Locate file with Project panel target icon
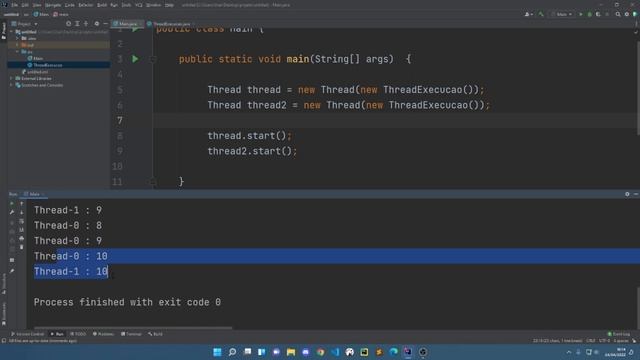Image resolution: width=640 pixels, height=360 pixels. (x=69, y=24)
